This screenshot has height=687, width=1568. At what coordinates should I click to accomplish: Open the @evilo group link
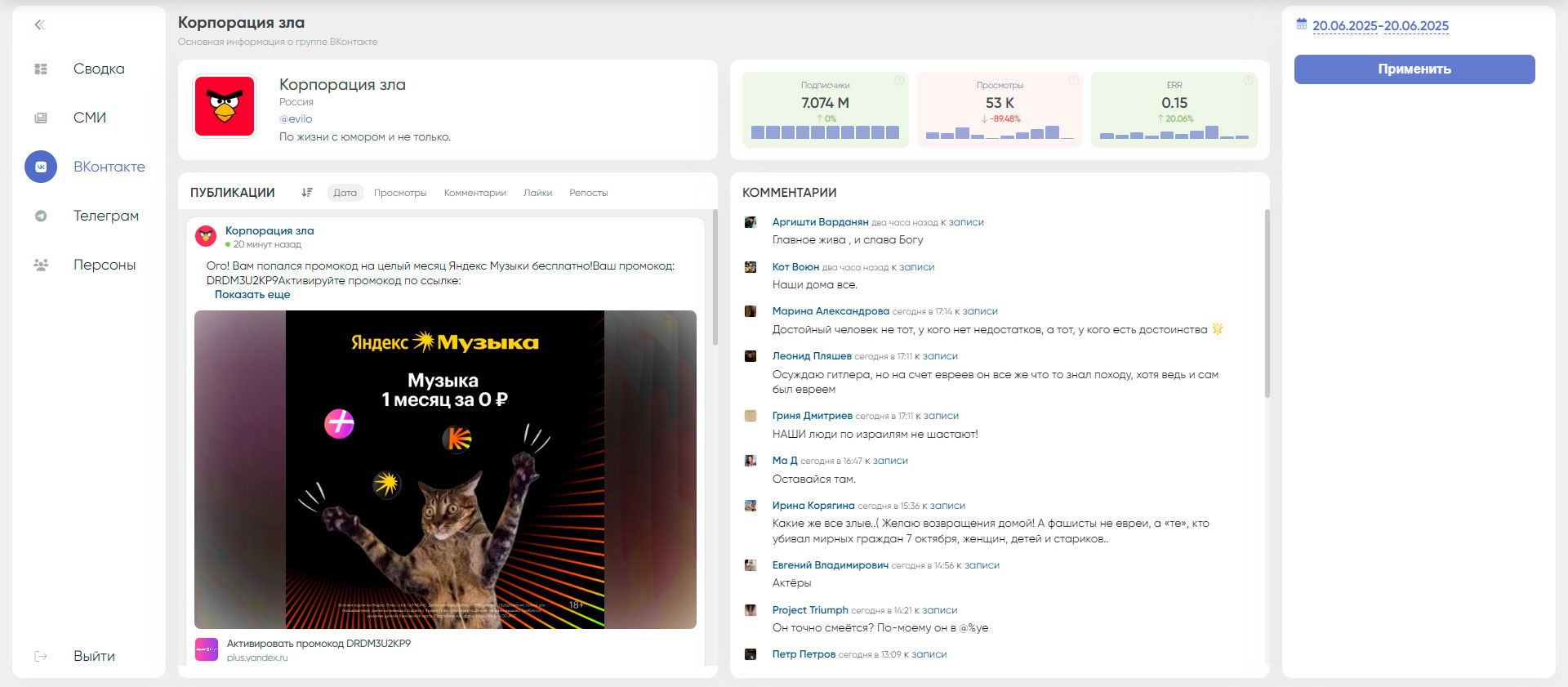coord(296,119)
